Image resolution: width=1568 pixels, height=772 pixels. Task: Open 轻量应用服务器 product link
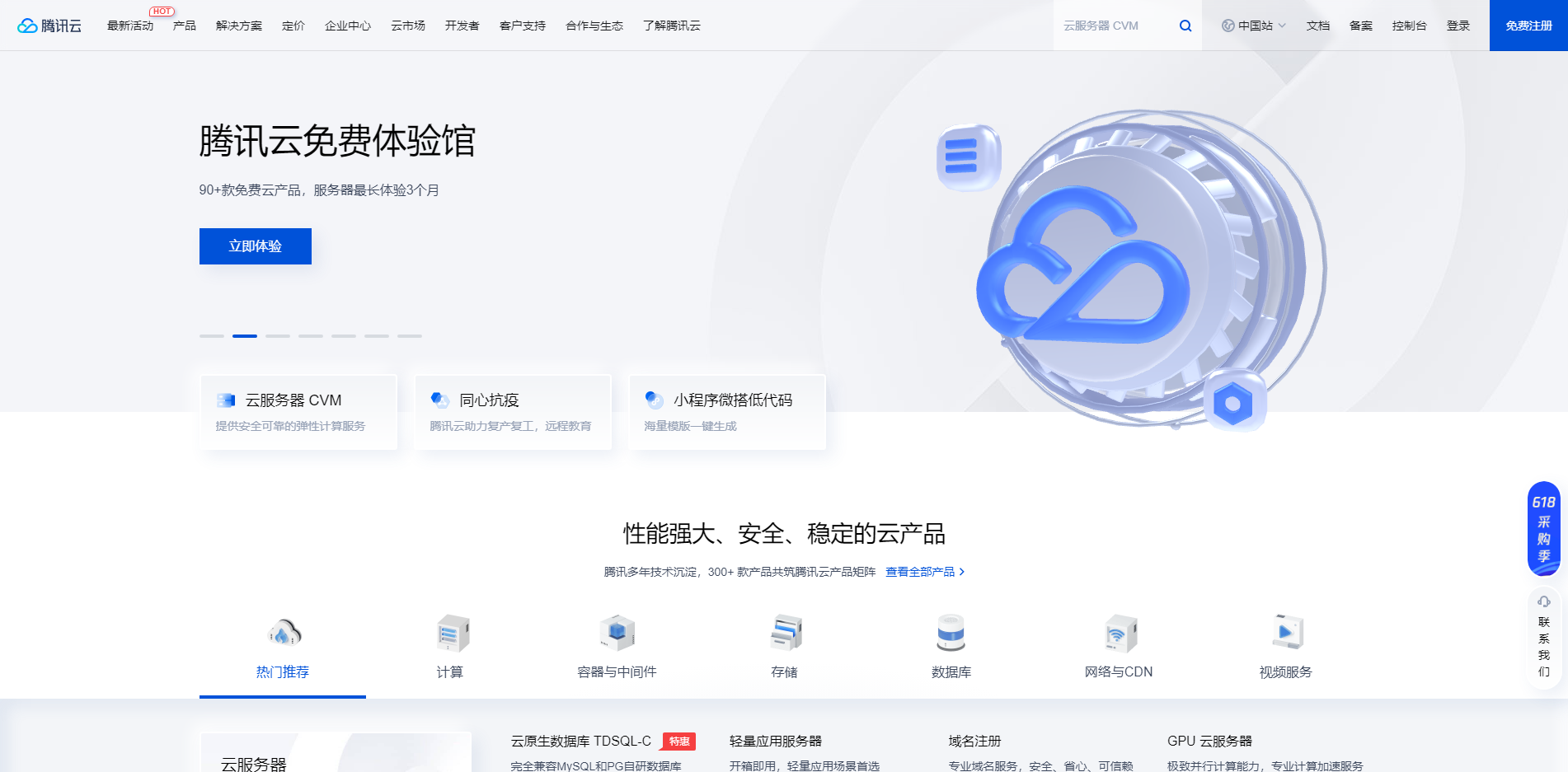[776, 742]
